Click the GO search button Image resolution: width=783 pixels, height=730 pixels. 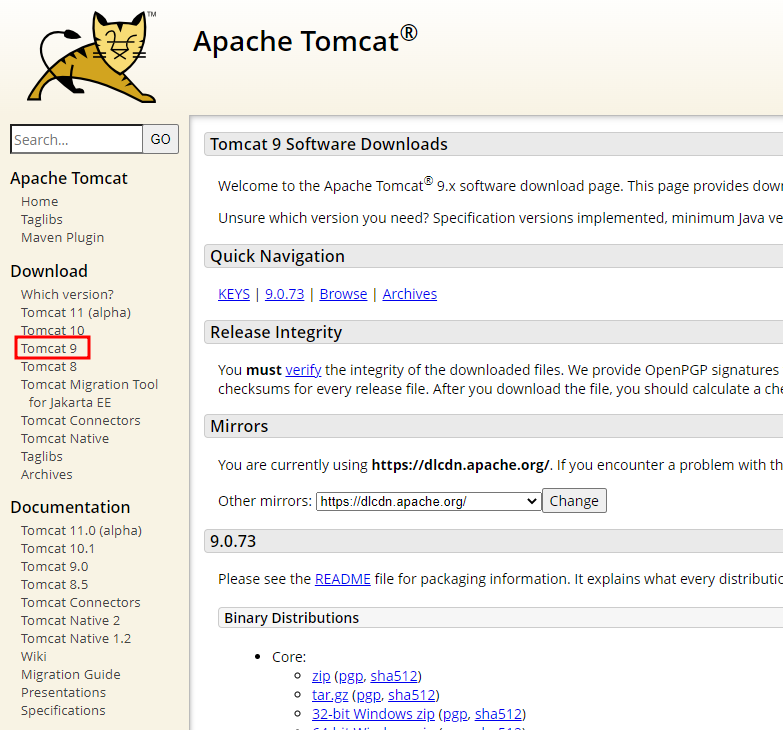[160, 139]
